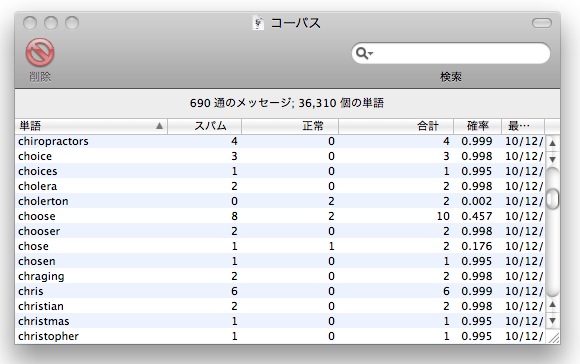Select the christmas row
The image size is (580, 364).
(280, 321)
